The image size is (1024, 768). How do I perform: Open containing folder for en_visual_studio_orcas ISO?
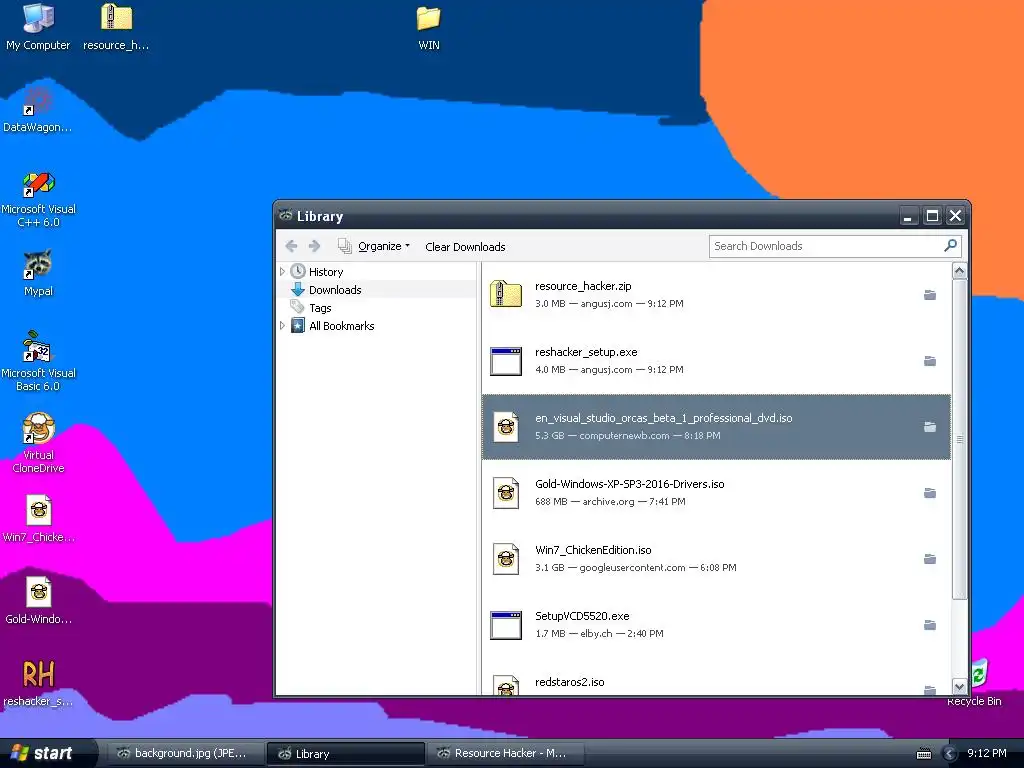coord(930,427)
